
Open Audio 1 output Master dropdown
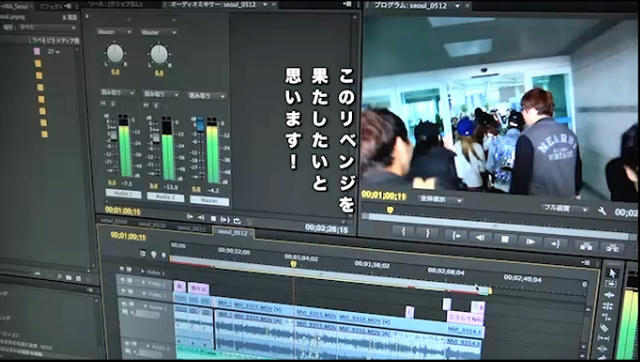[x=114, y=31]
